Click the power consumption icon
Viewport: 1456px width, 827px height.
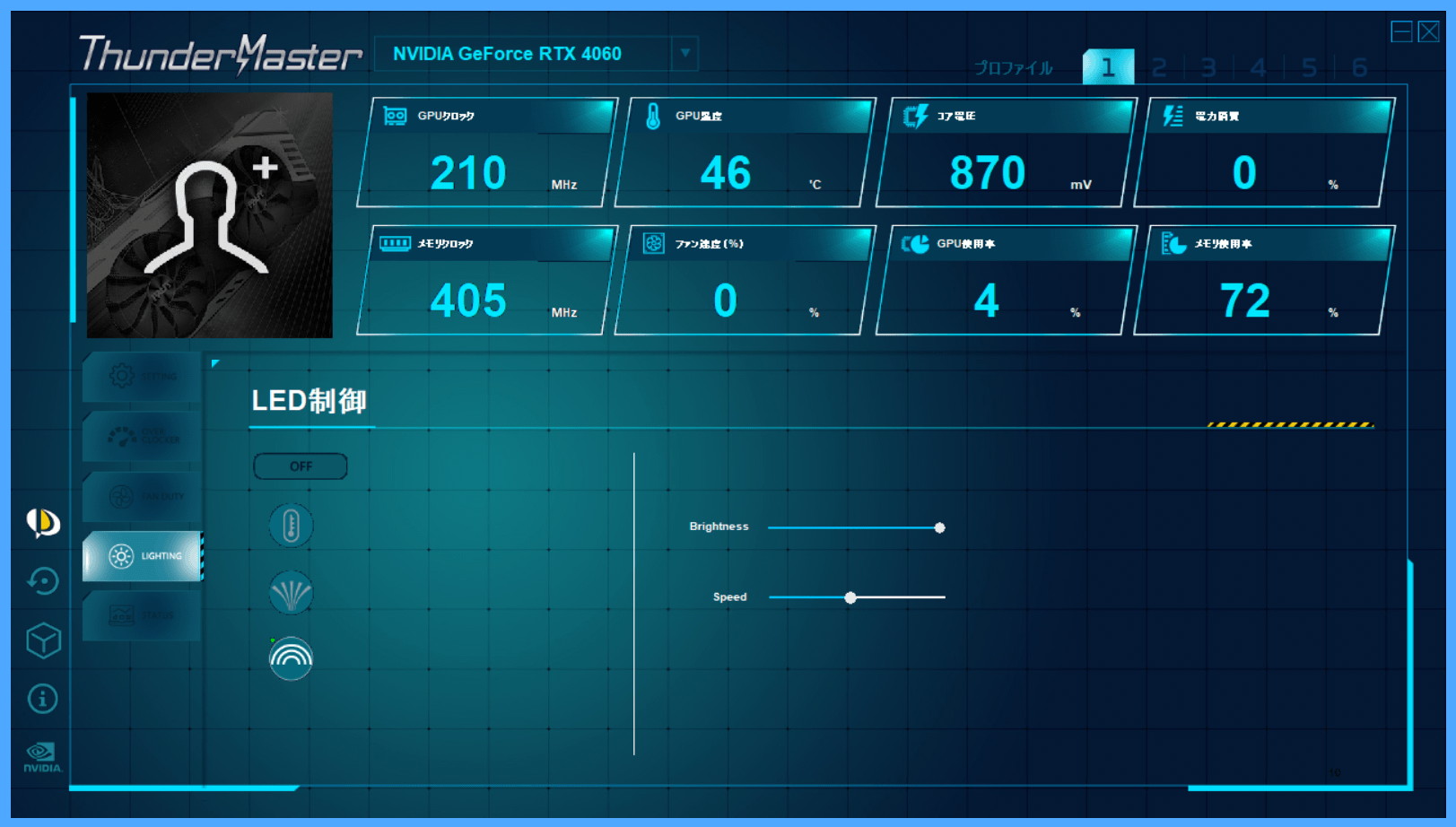1173,116
